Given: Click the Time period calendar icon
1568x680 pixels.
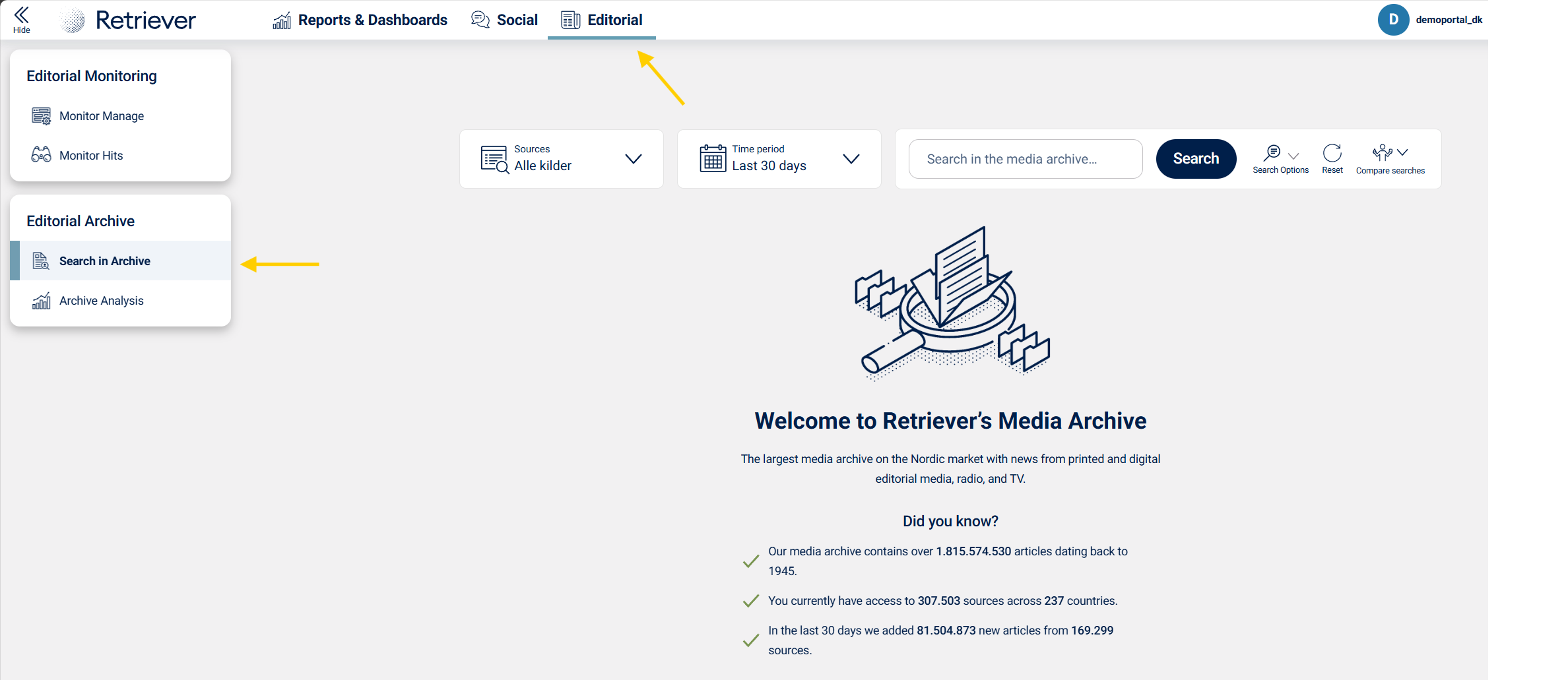Looking at the screenshot, I should (713, 158).
